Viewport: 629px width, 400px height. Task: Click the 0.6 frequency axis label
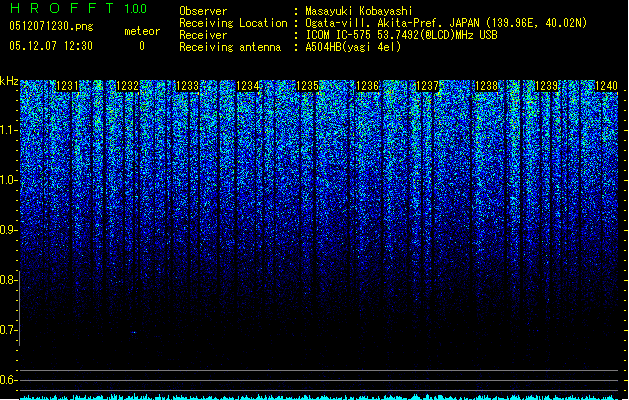9,380
